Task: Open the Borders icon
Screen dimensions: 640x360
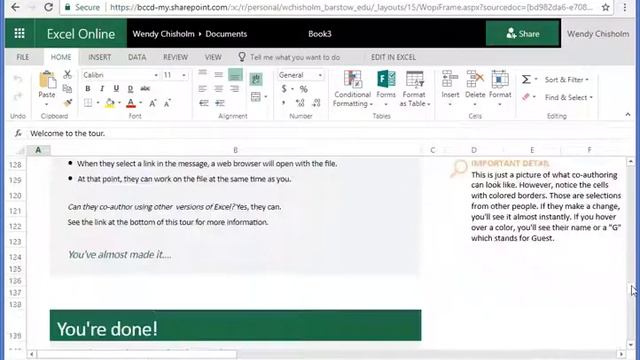Action: (x=88, y=103)
